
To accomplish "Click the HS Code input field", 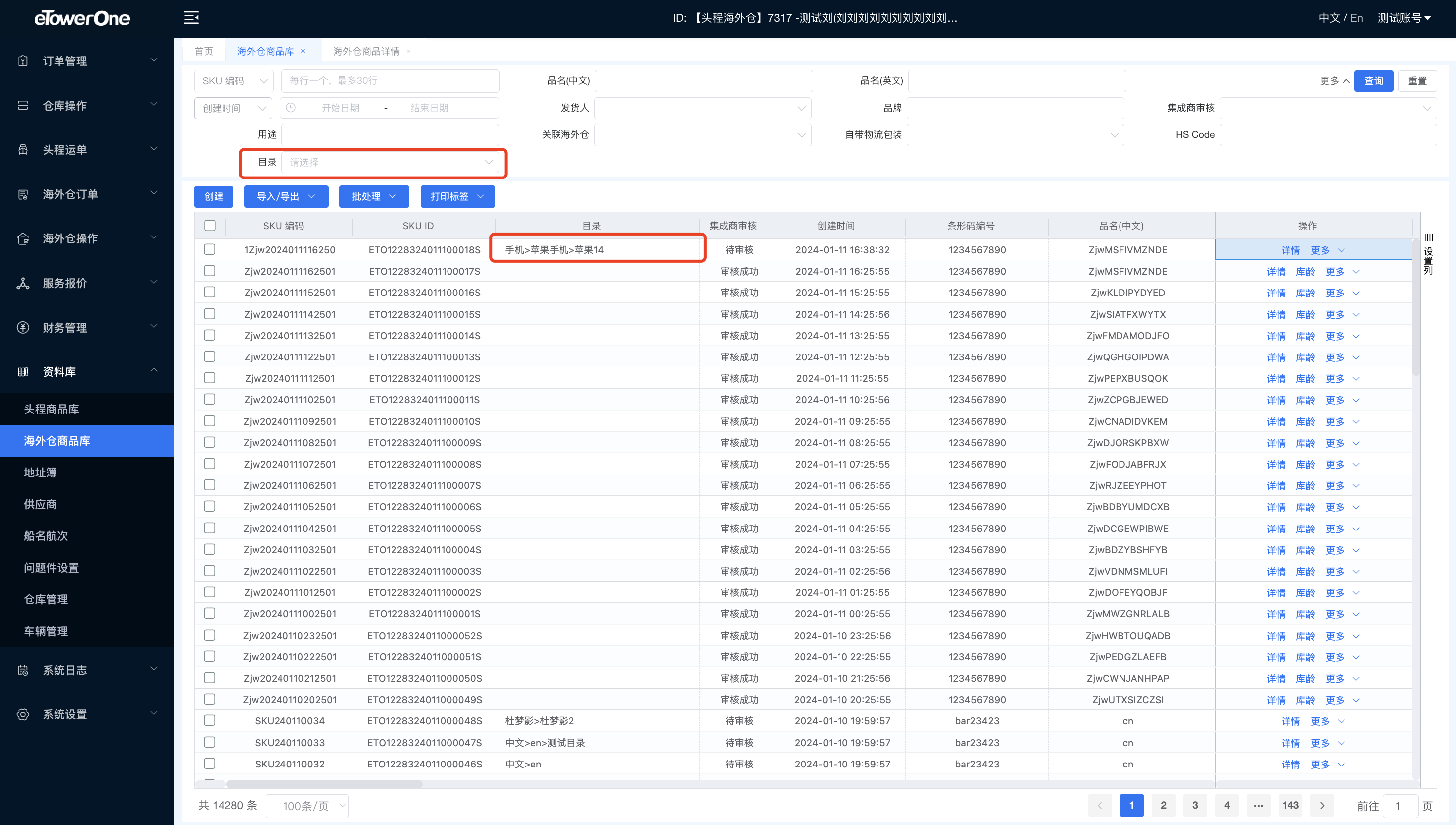I will click(1328, 135).
